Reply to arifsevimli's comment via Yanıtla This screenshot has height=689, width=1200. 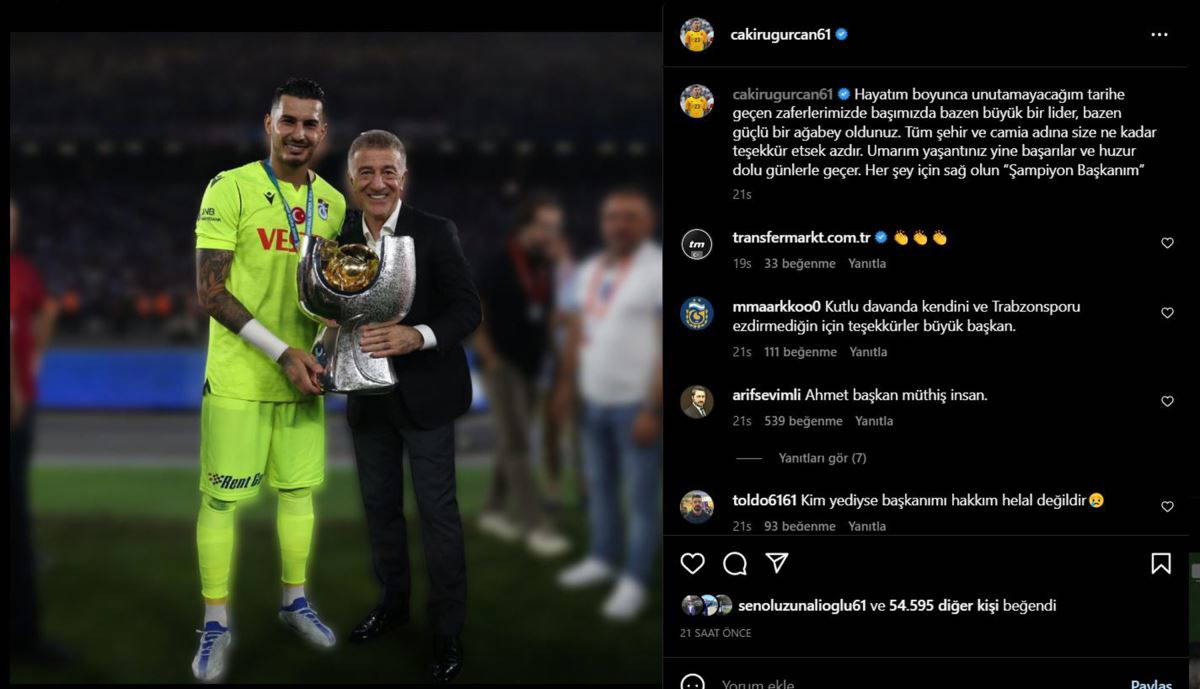coord(874,421)
